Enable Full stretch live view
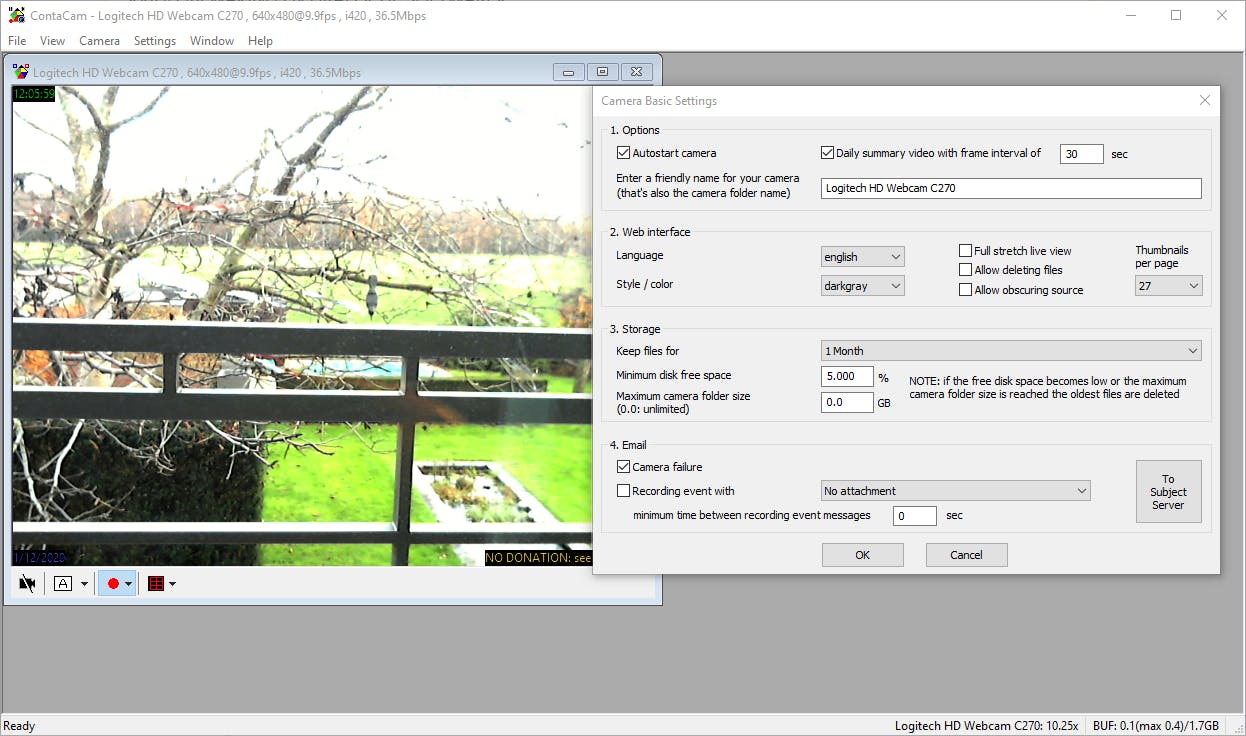 point(966,251)
